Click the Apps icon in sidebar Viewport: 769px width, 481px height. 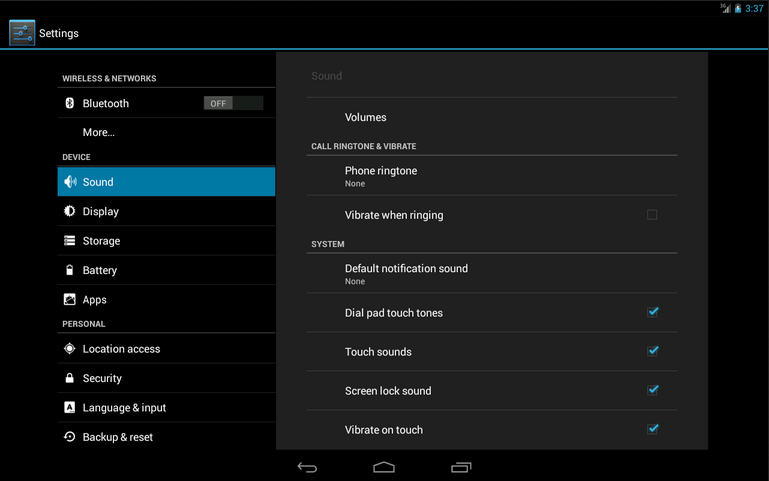[70, 299]
